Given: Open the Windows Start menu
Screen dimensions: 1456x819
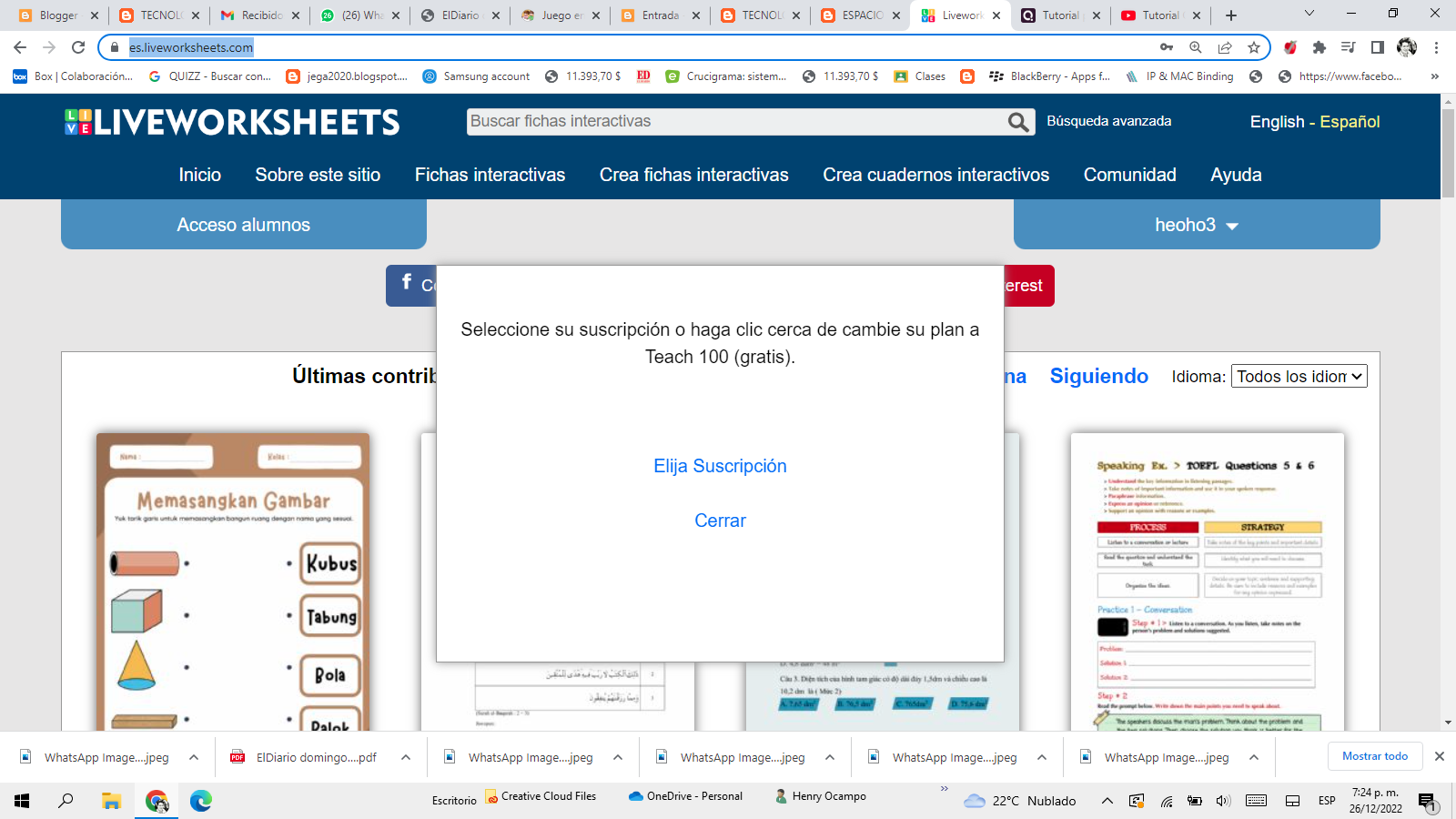Looking at the screenshot, I should tap(22, 801).
